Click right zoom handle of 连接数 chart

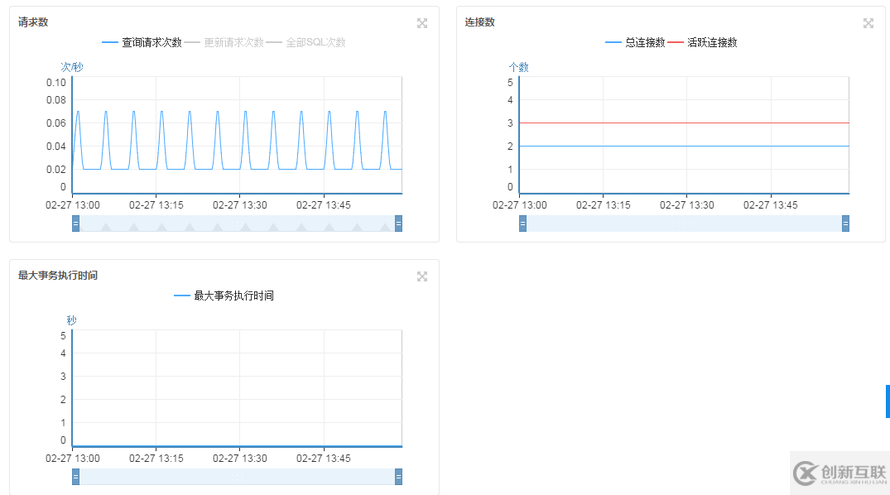pos(846,224)
